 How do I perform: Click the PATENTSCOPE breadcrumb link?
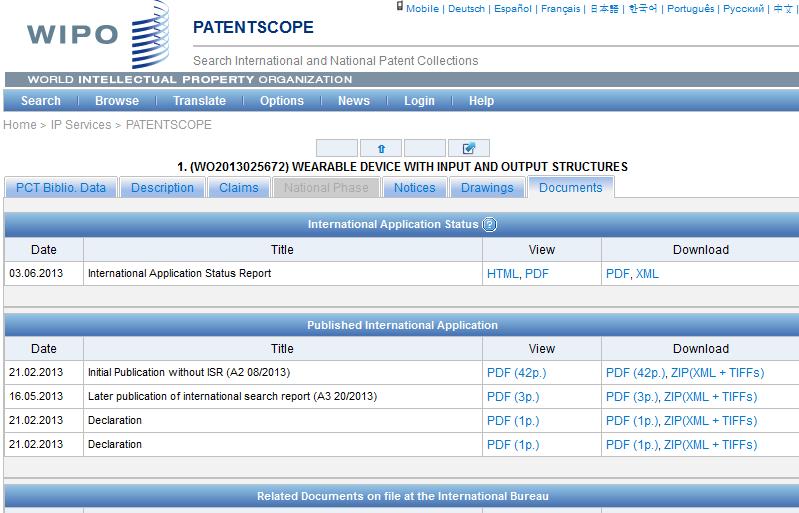click(169, 125)
